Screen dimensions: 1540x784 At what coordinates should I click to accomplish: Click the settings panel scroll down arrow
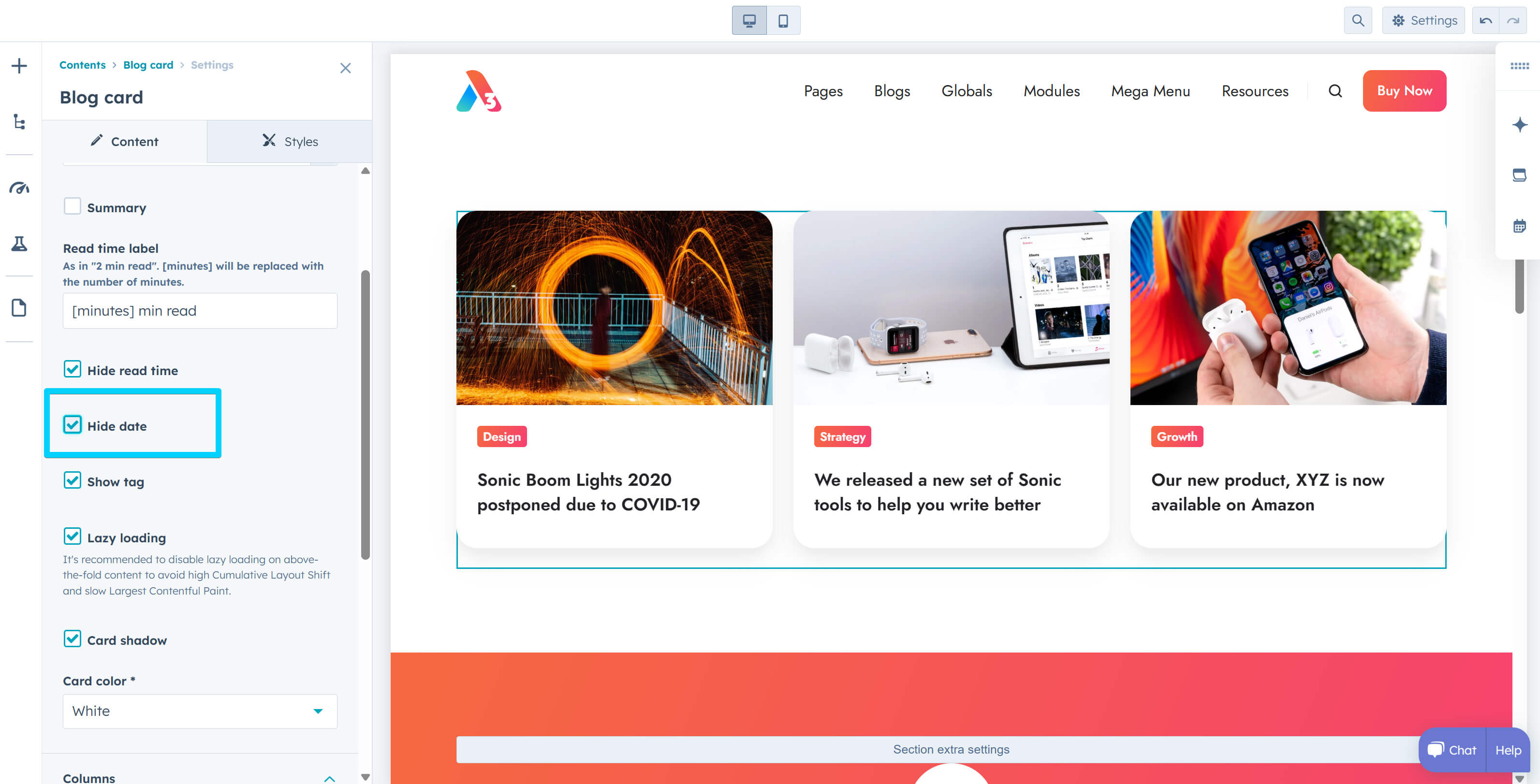click(x=365, y=777)
